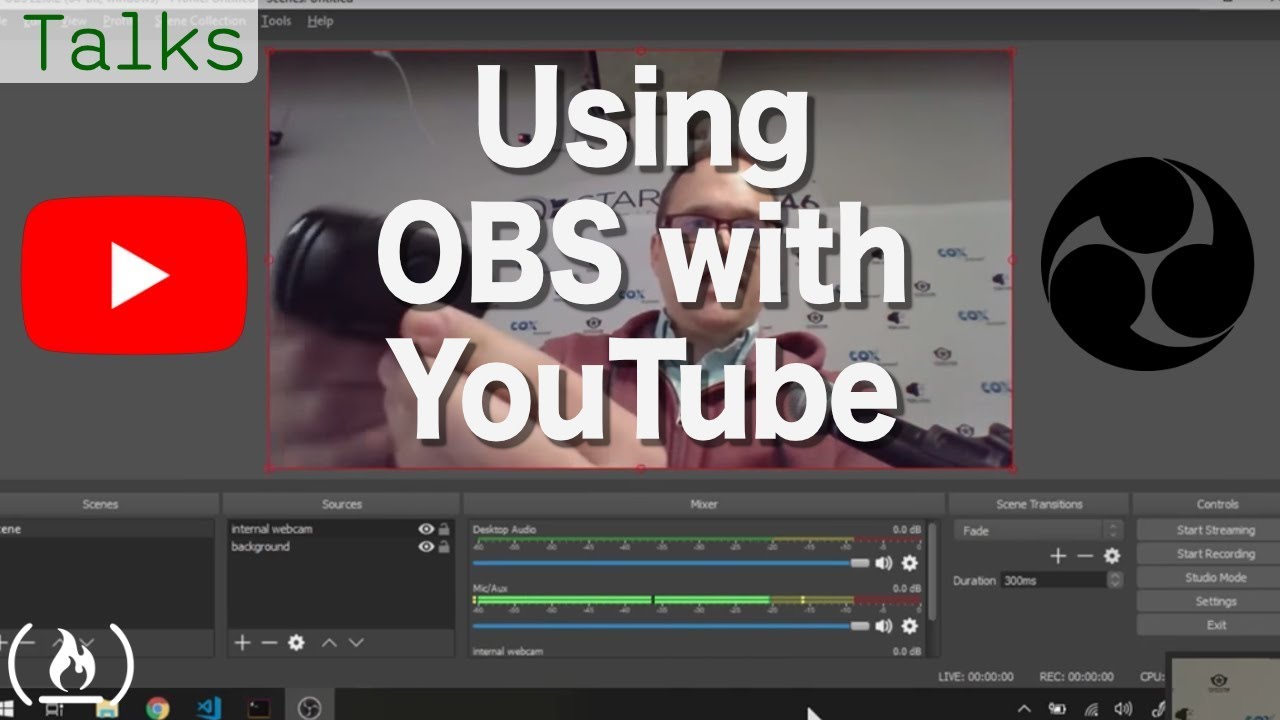Add a new source with the plus icon

242,643
